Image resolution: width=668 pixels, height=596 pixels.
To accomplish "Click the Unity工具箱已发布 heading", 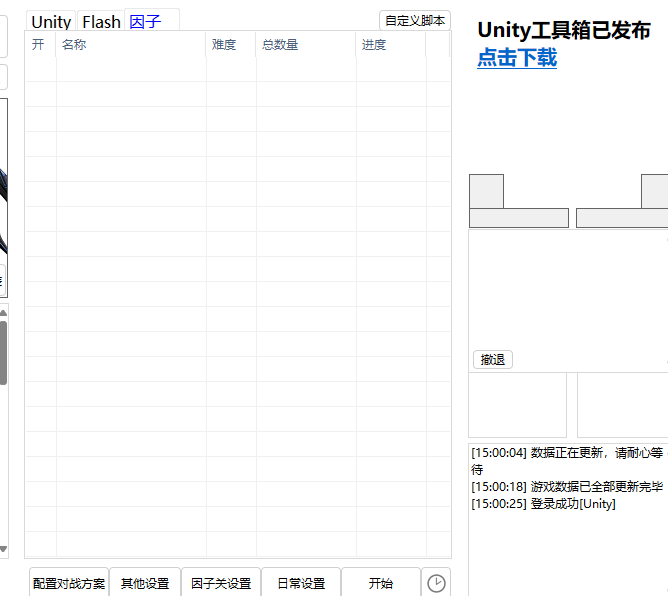I will 564,30.
